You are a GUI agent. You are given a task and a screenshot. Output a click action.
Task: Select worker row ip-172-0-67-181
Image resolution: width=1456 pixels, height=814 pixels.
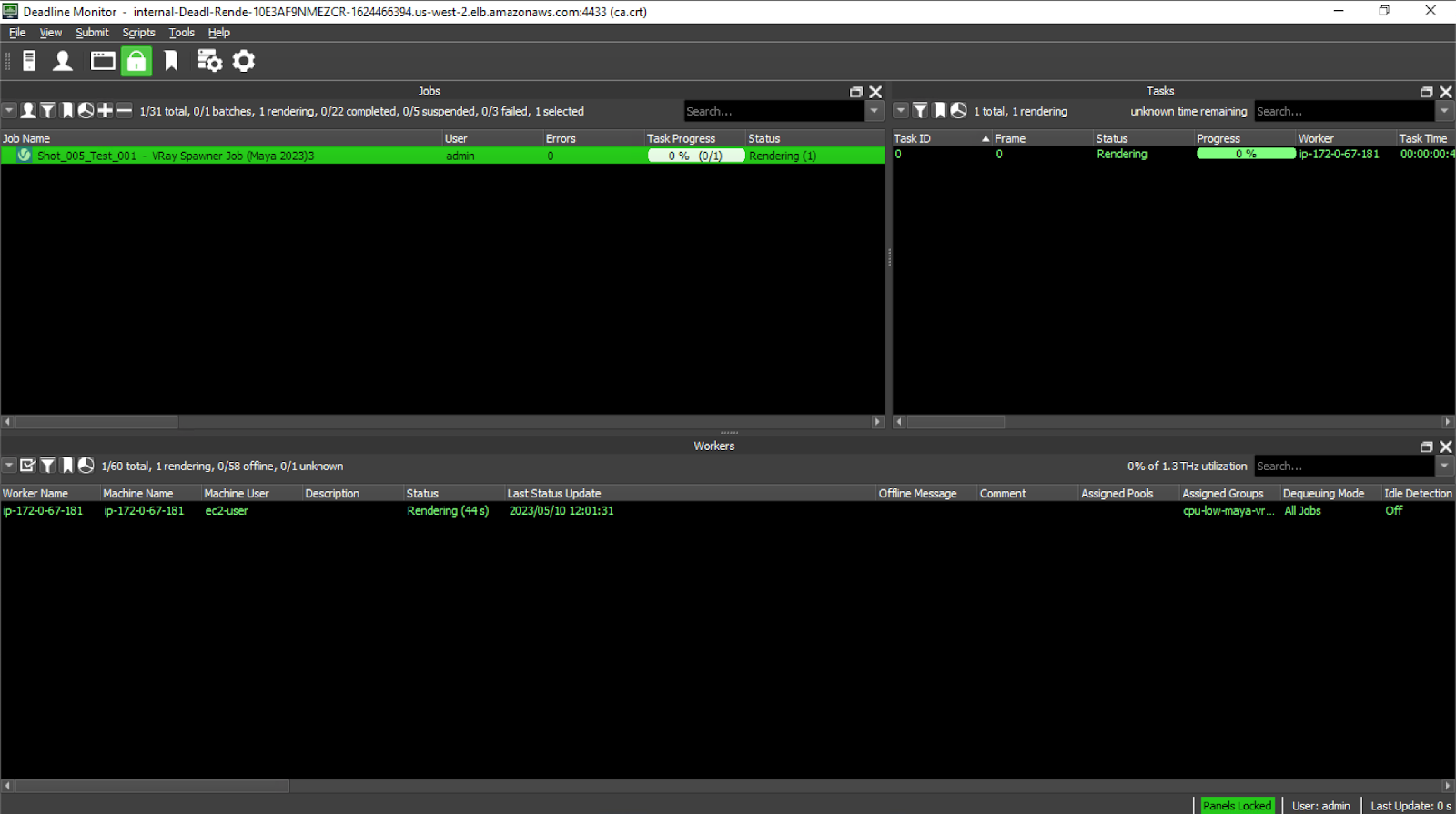click(x=728, y=510)
